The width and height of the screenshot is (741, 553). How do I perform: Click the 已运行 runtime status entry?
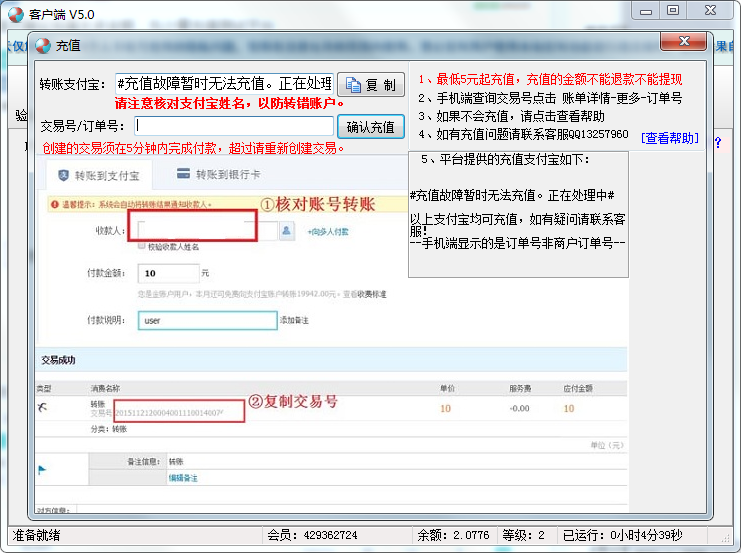point(622,535)
